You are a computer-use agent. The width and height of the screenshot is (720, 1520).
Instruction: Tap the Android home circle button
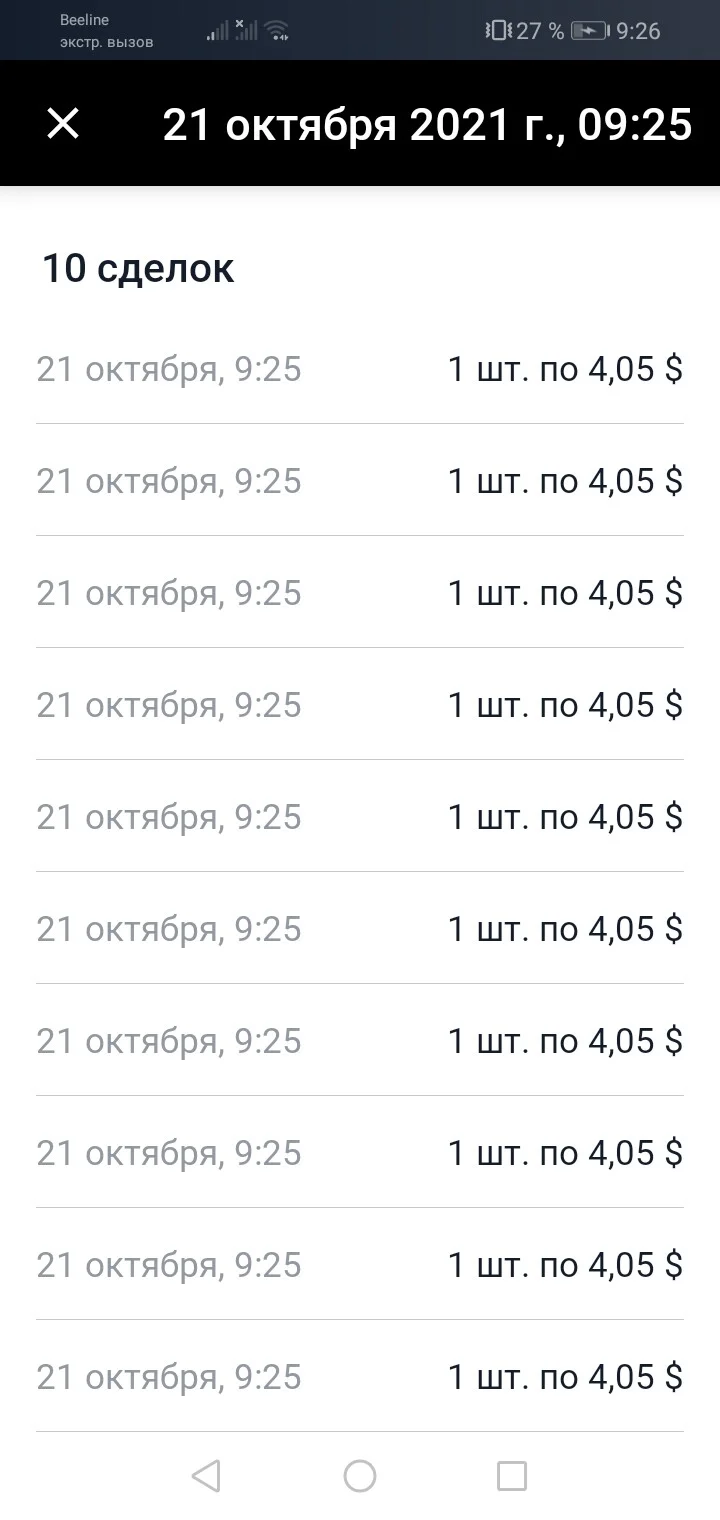click(x=360, y=1476)
